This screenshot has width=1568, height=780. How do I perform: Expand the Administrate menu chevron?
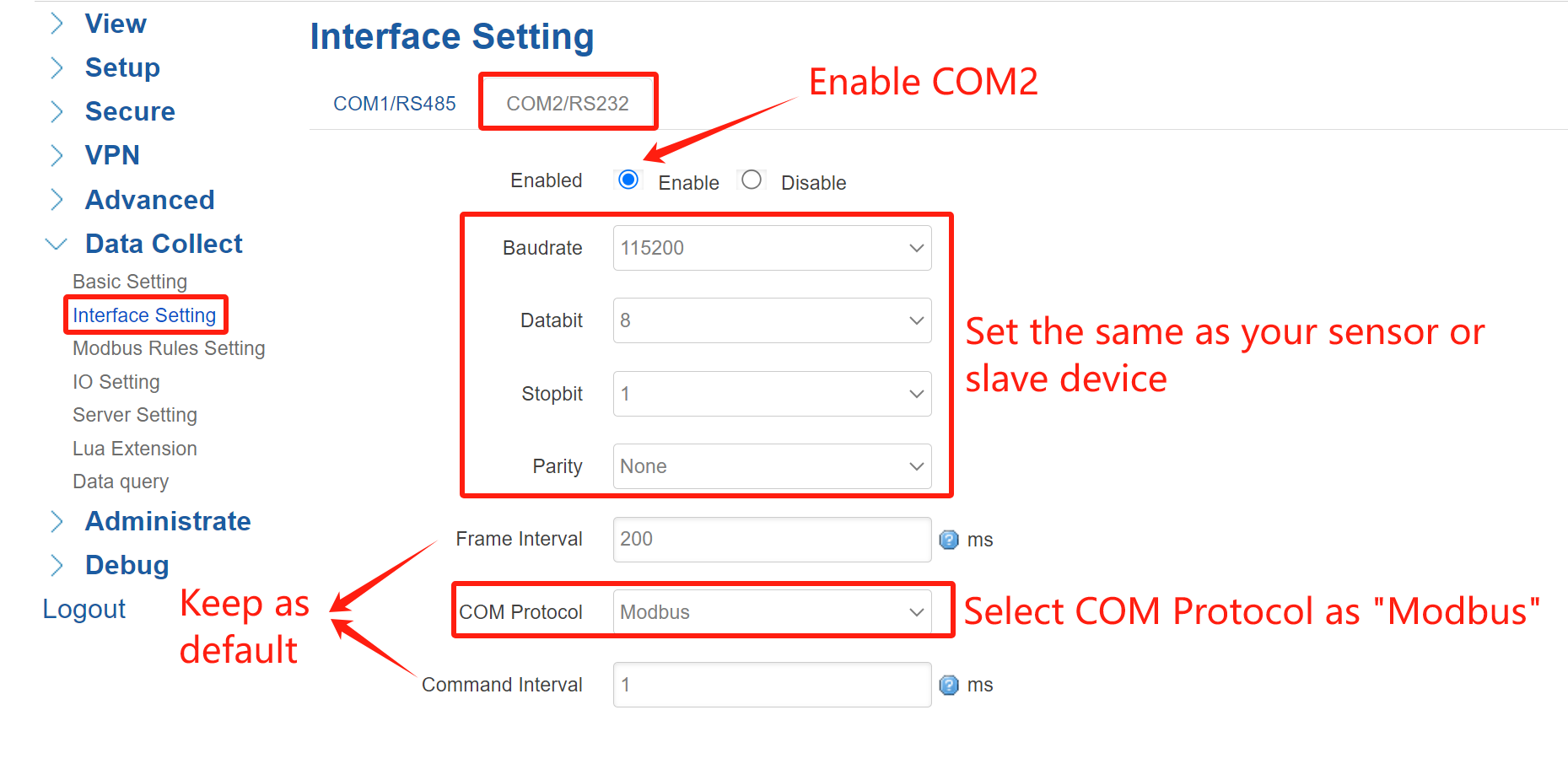click(x=57, y=522)
